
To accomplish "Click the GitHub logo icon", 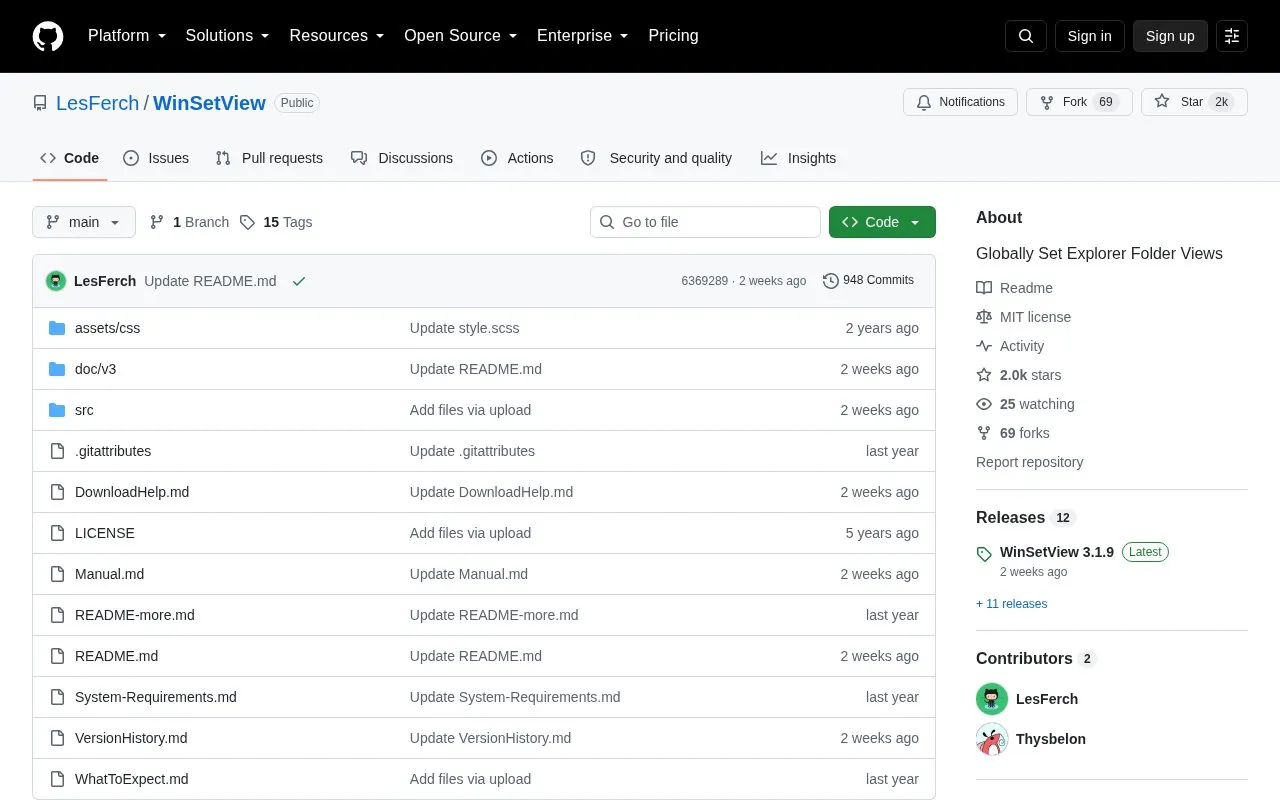I will [x=48, y=36].
